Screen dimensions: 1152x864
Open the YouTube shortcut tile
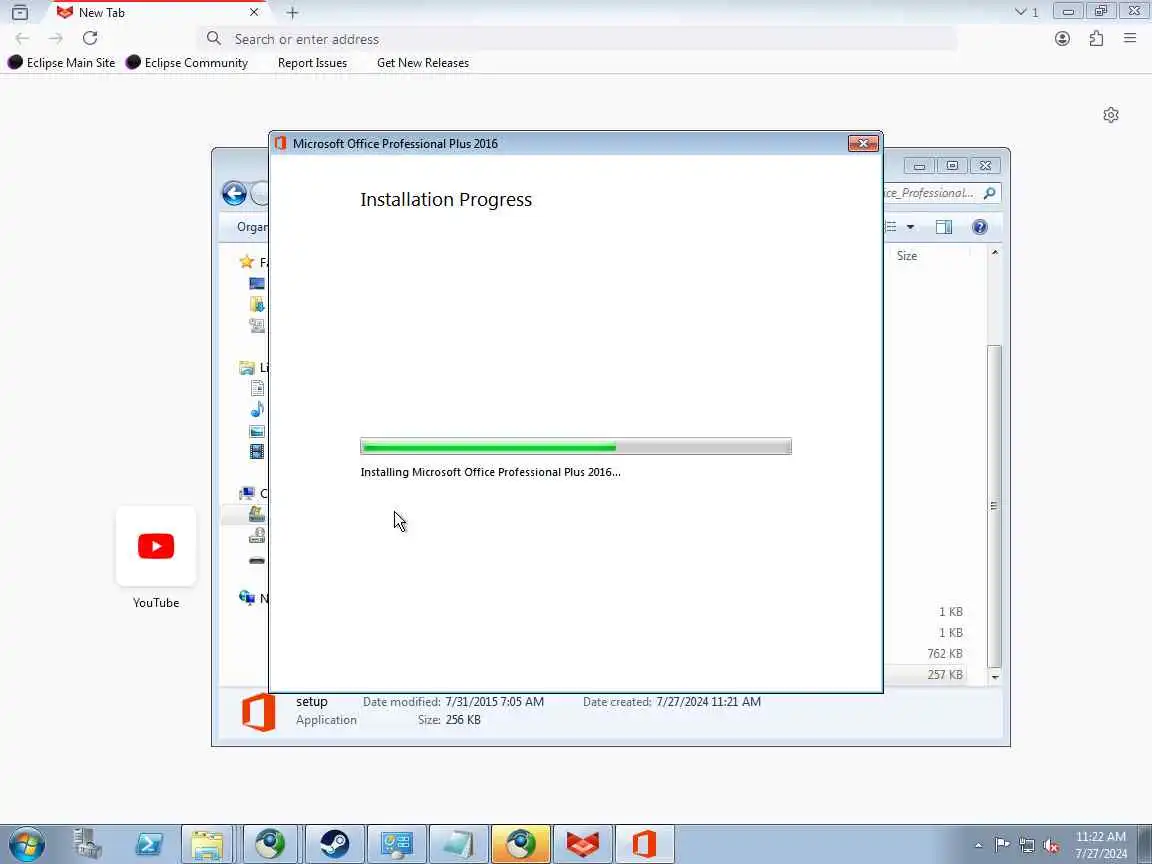156,546
